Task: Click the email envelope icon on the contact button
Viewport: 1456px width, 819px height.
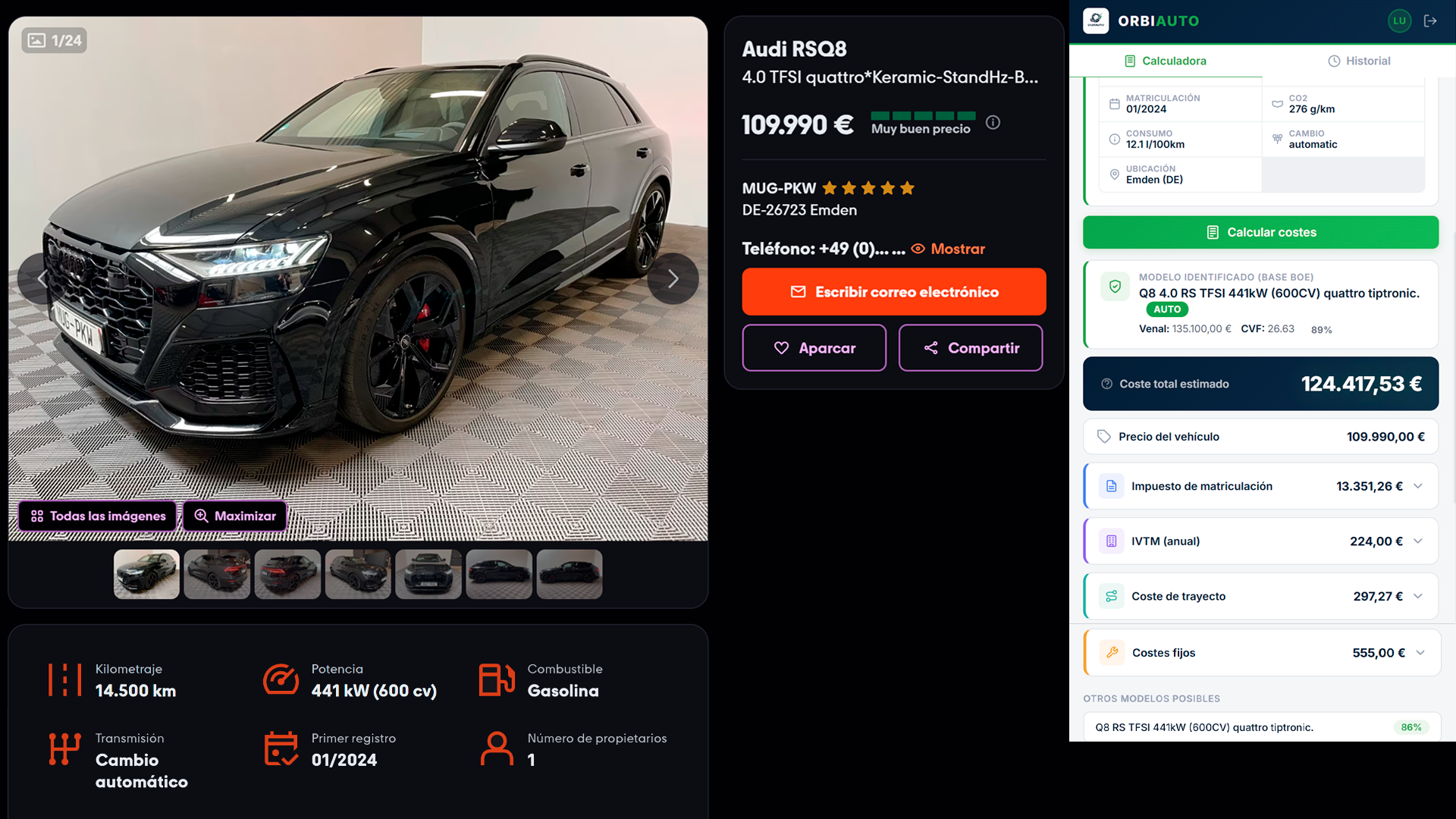Action: tap(799, 291)
